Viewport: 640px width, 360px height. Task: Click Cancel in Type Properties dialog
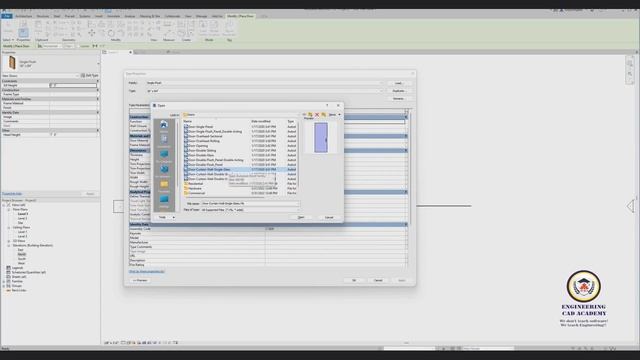click(378, 280)
